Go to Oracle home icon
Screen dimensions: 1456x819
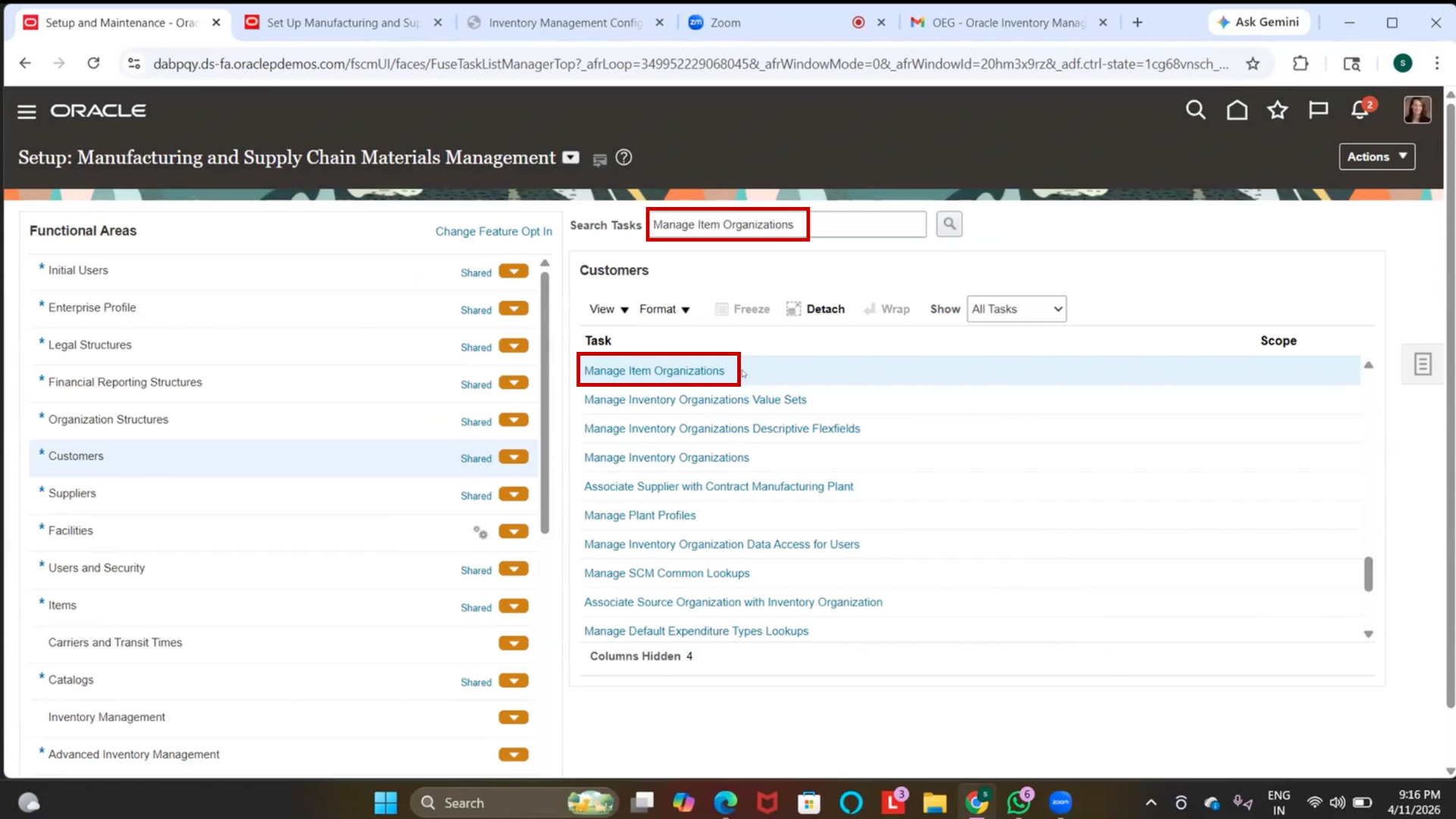coord(1237,111)
